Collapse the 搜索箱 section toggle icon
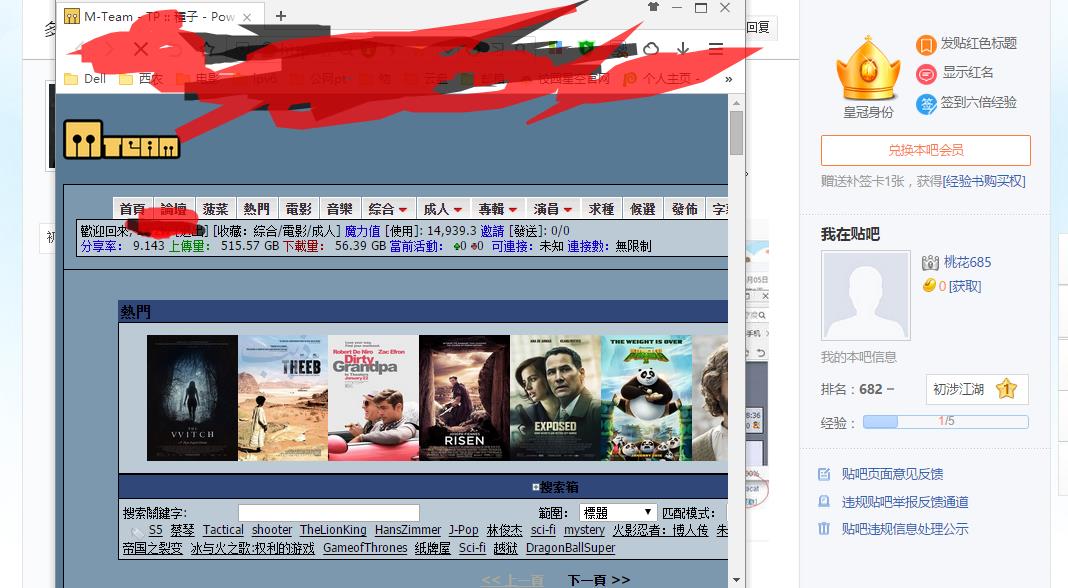The width and height of the screenshot is (1068, 588). tap(535, 487)
